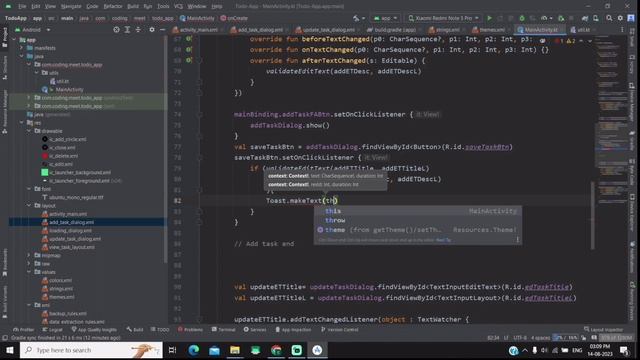Open File Explorer from taskbar
Screen dimensions: 640x360
coord(235,350)
